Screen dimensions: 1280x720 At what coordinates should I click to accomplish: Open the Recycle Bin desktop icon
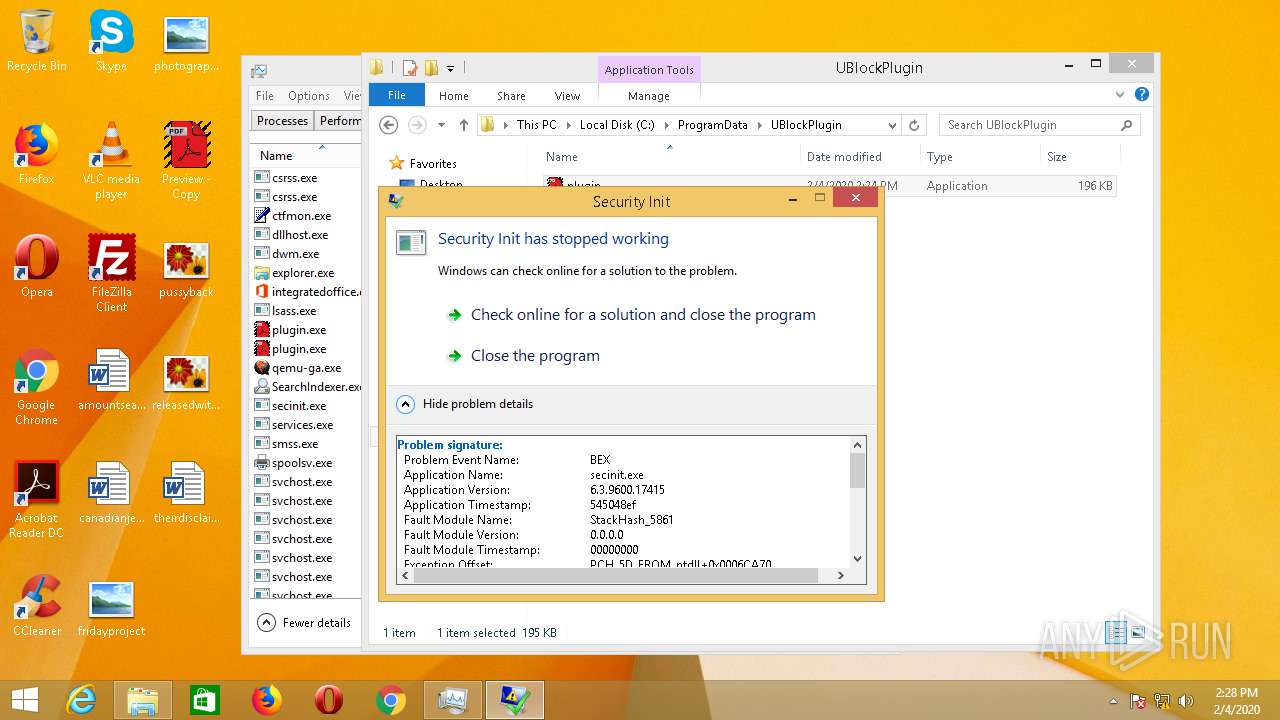(x=37, y=40)
